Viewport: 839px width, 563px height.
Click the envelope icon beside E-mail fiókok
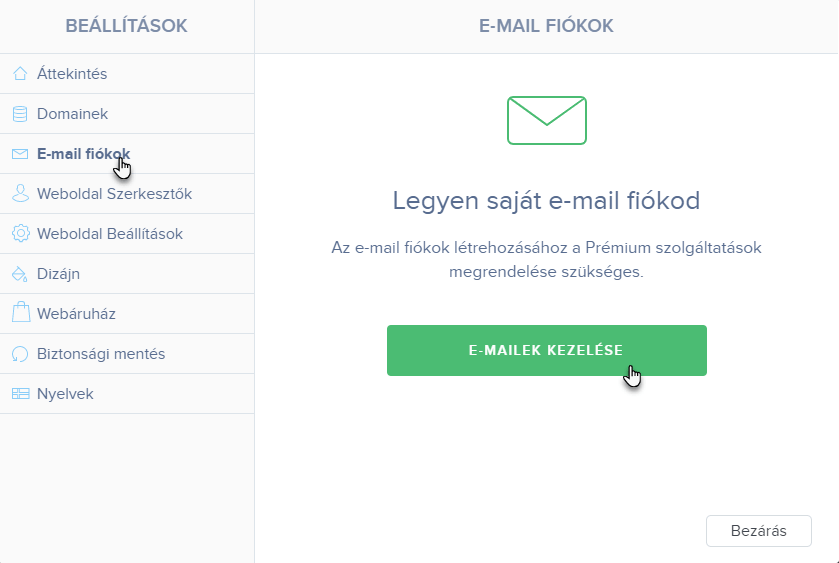tap(20, 154)
